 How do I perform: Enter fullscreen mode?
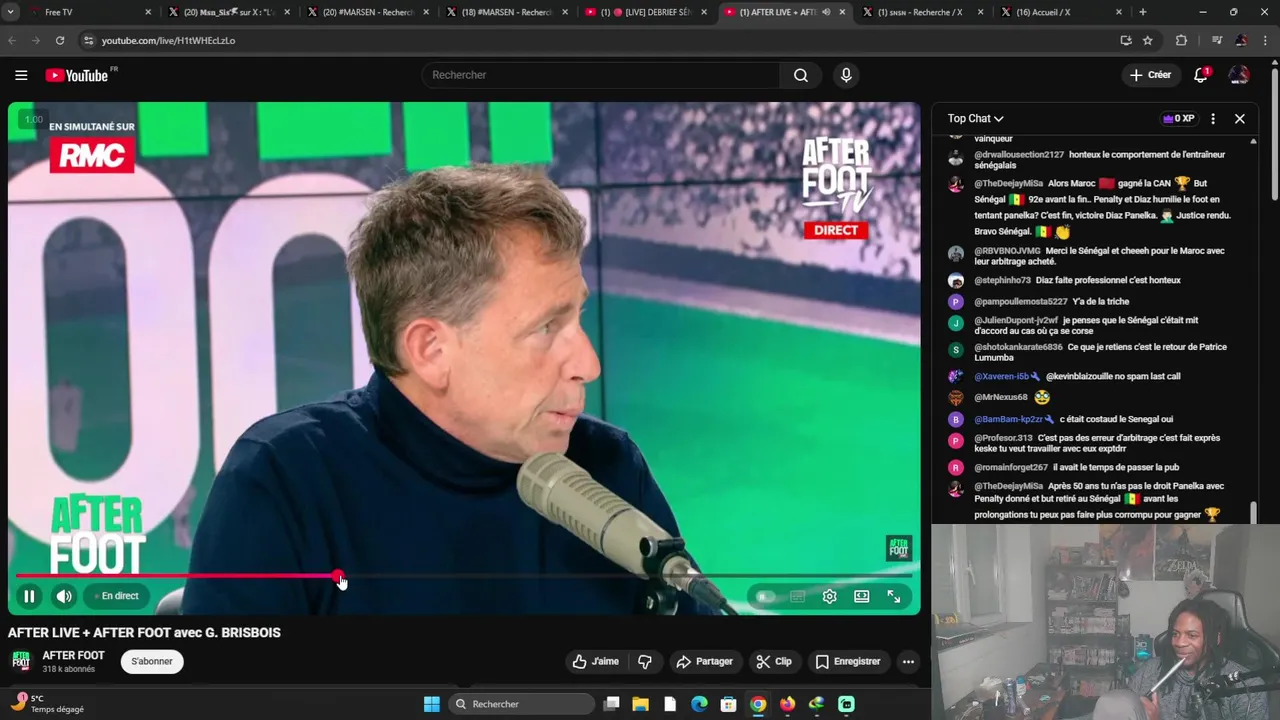tap(894, 597)
